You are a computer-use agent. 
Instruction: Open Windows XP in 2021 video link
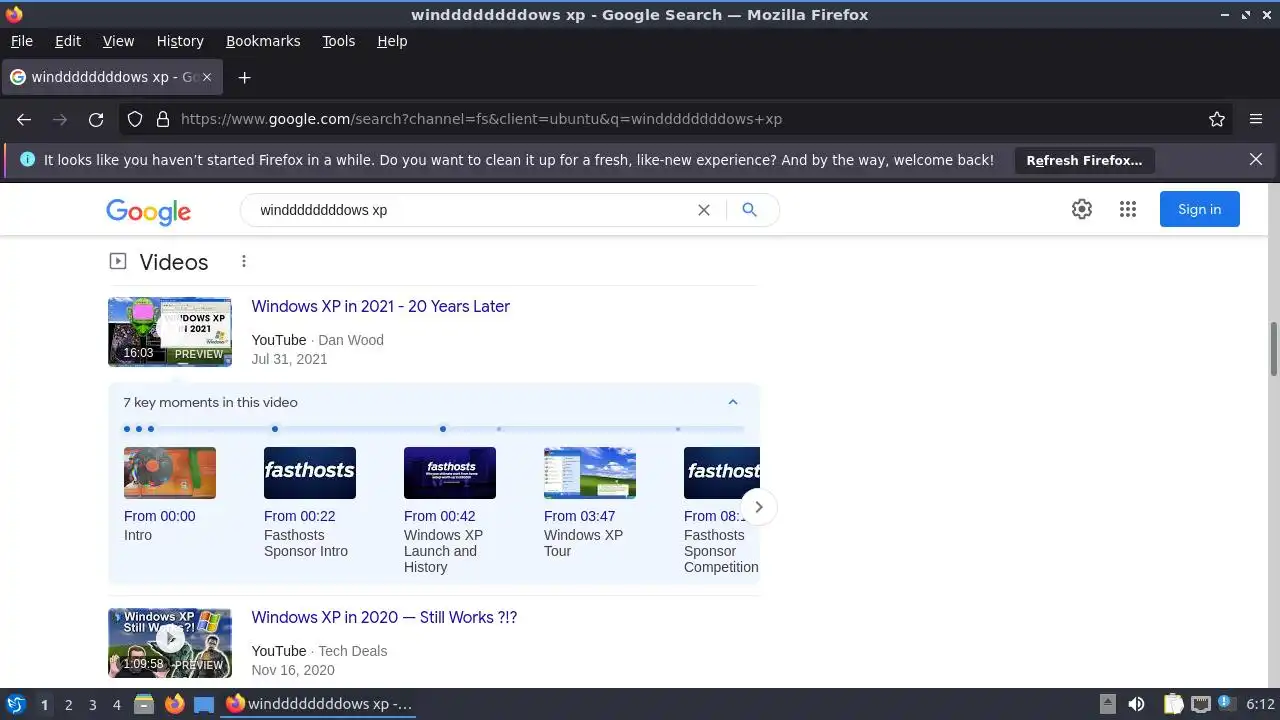coord(380,306)
